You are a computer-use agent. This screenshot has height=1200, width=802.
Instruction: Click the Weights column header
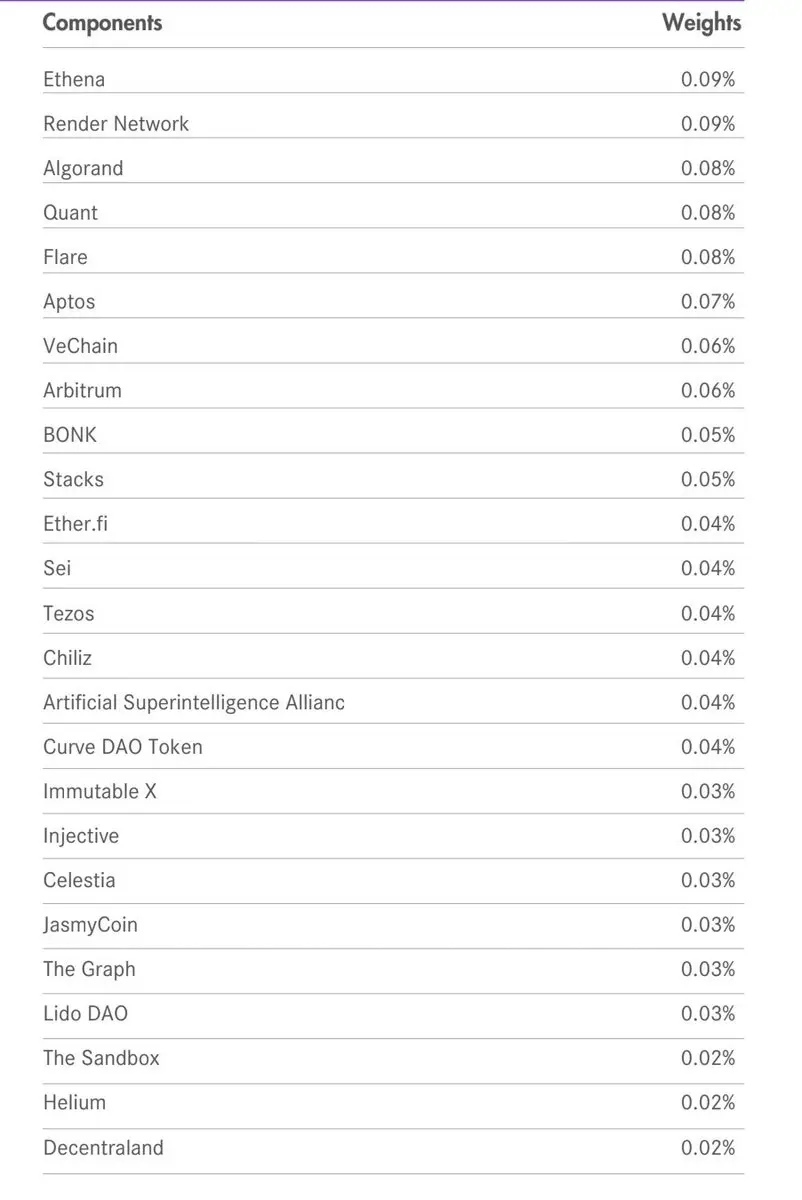pos(701,22)
